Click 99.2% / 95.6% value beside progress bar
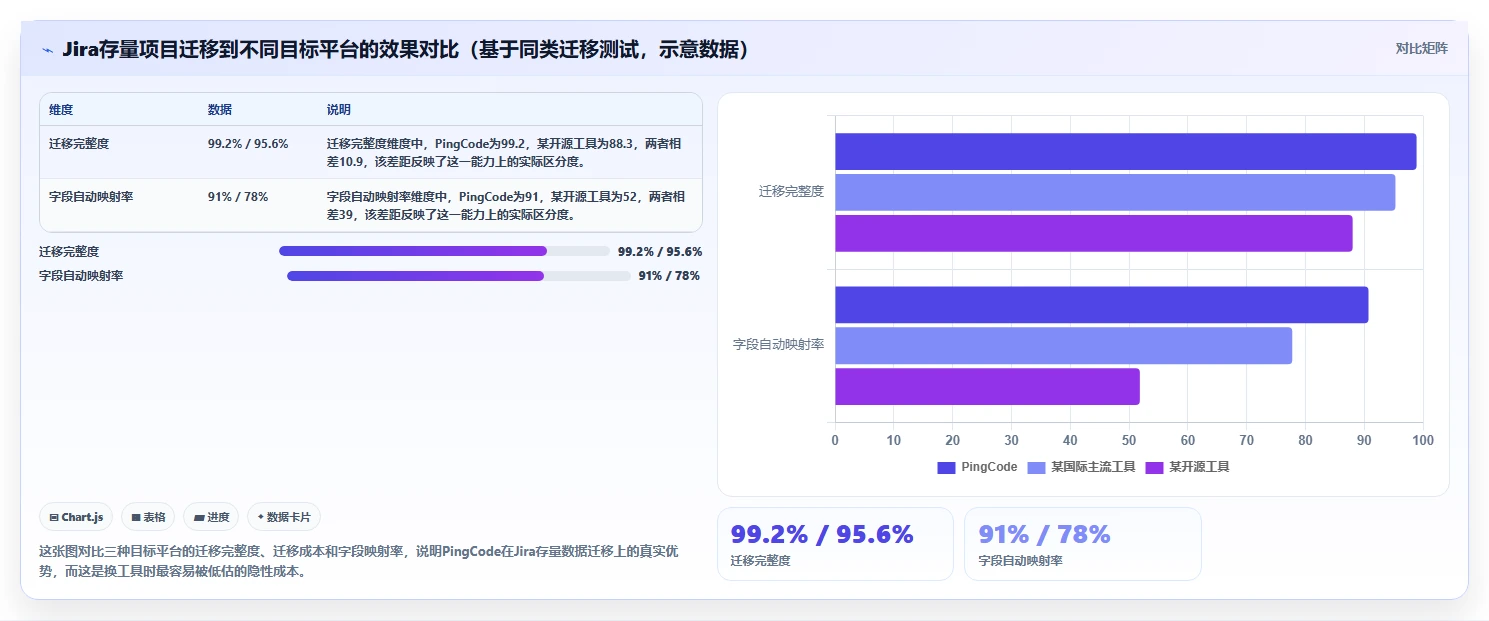1489x621 pixels. tap(660, 252)
